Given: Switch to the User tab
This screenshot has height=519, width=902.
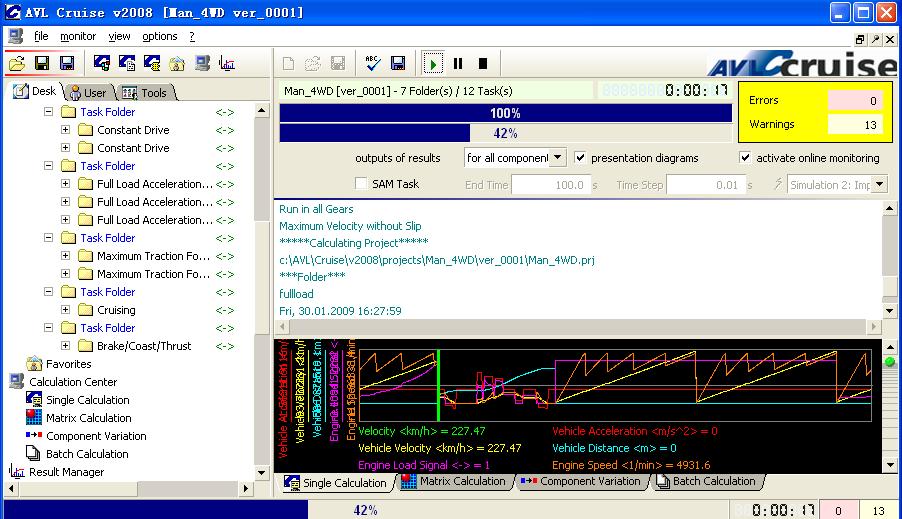Looking at the screenshot, I should coord(89,93).
